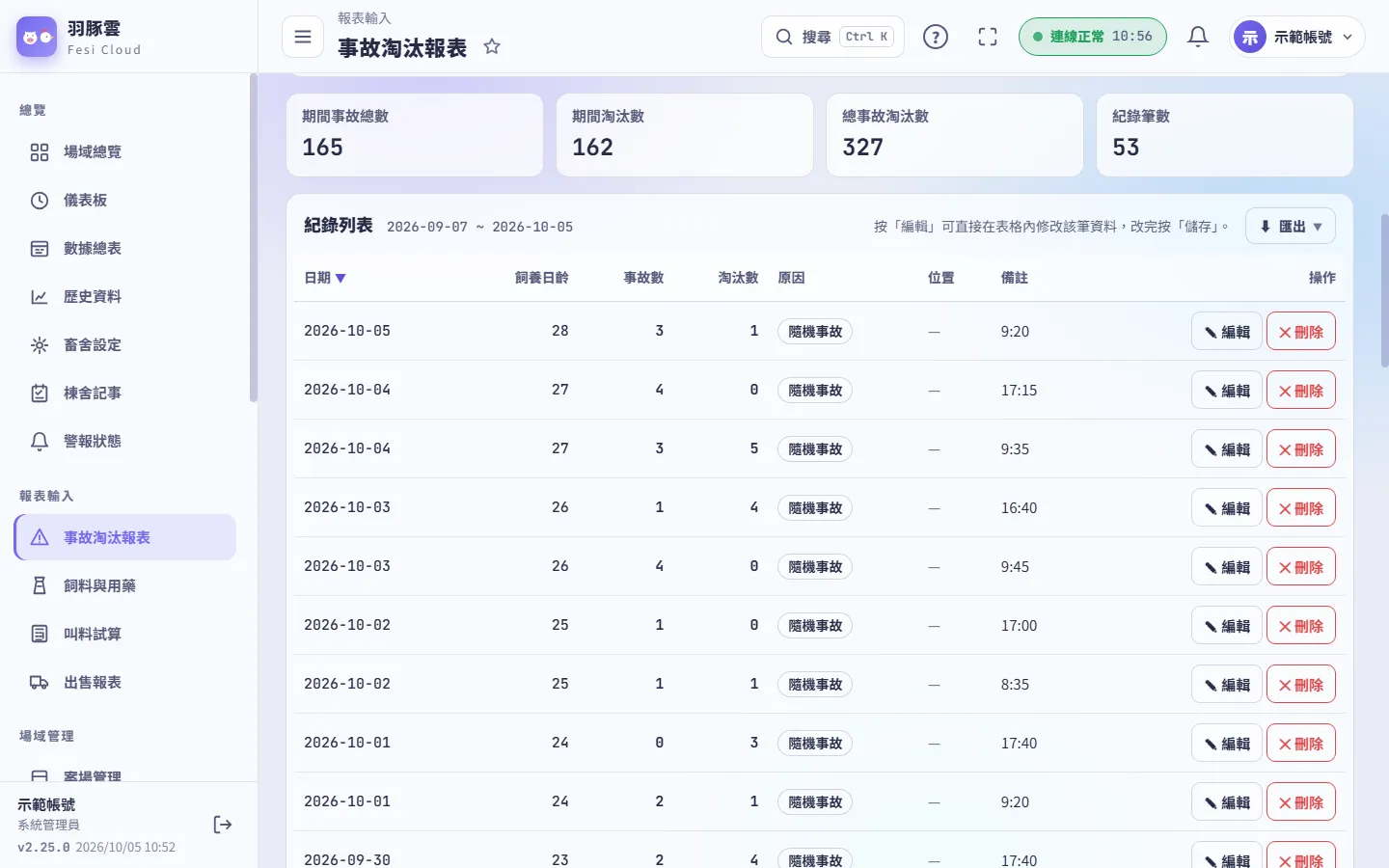Screen dimensions: 1389x868
Task: Delete the 2026-10-02 8:35 record
Action: [1301, 685]
